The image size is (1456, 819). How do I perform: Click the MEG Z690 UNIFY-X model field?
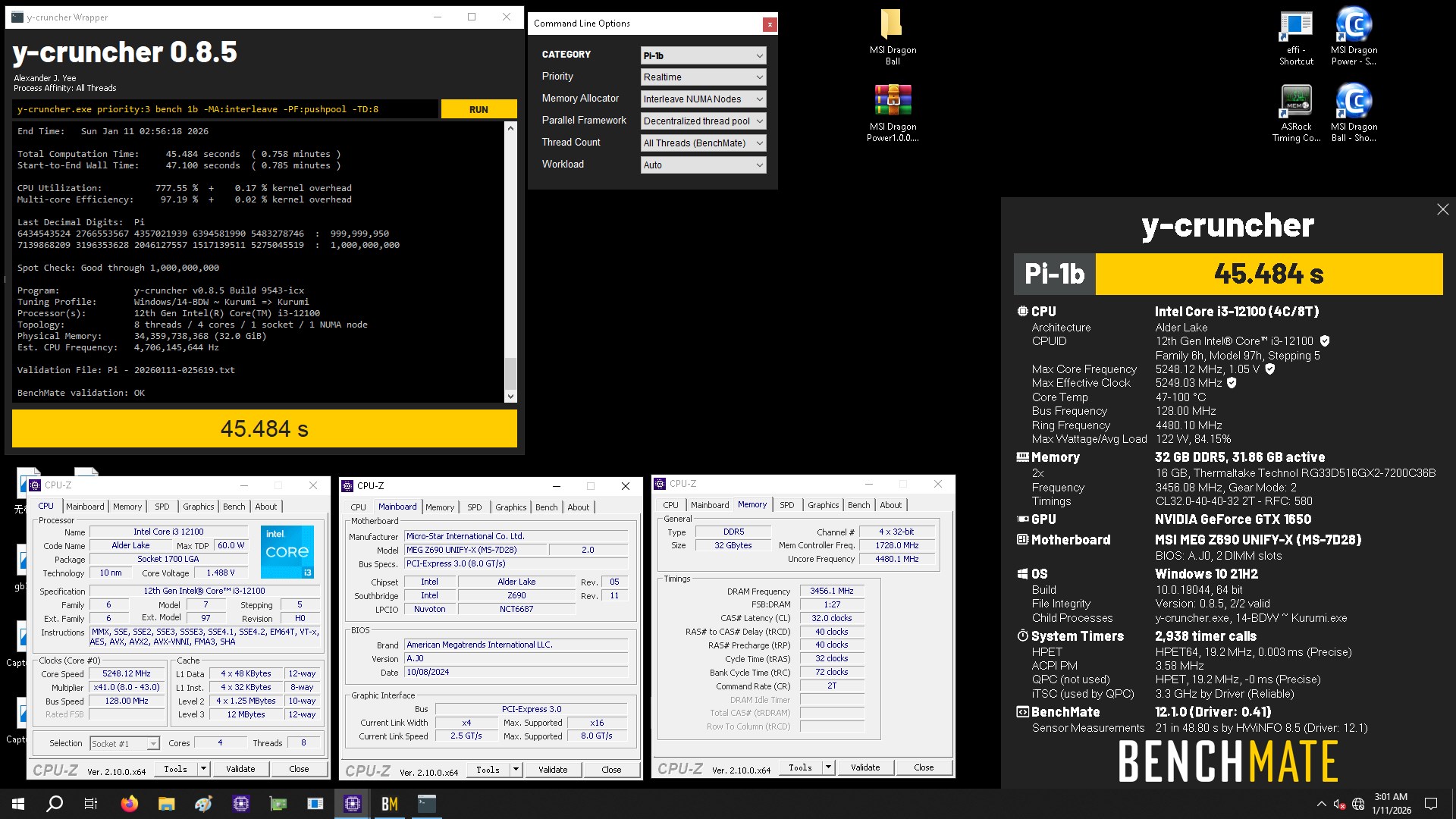475,550
